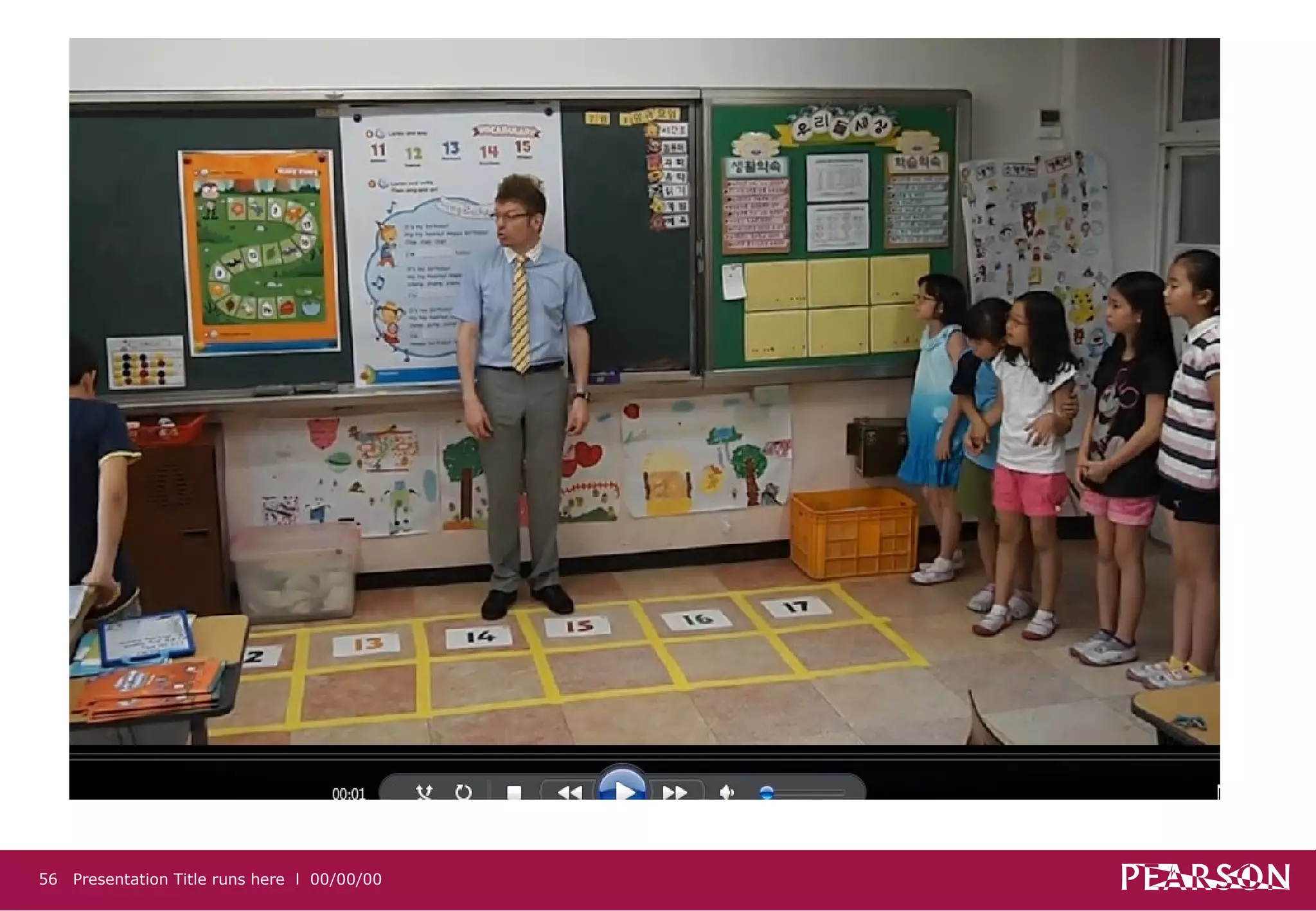Click the fast forward button

point(675,792)
